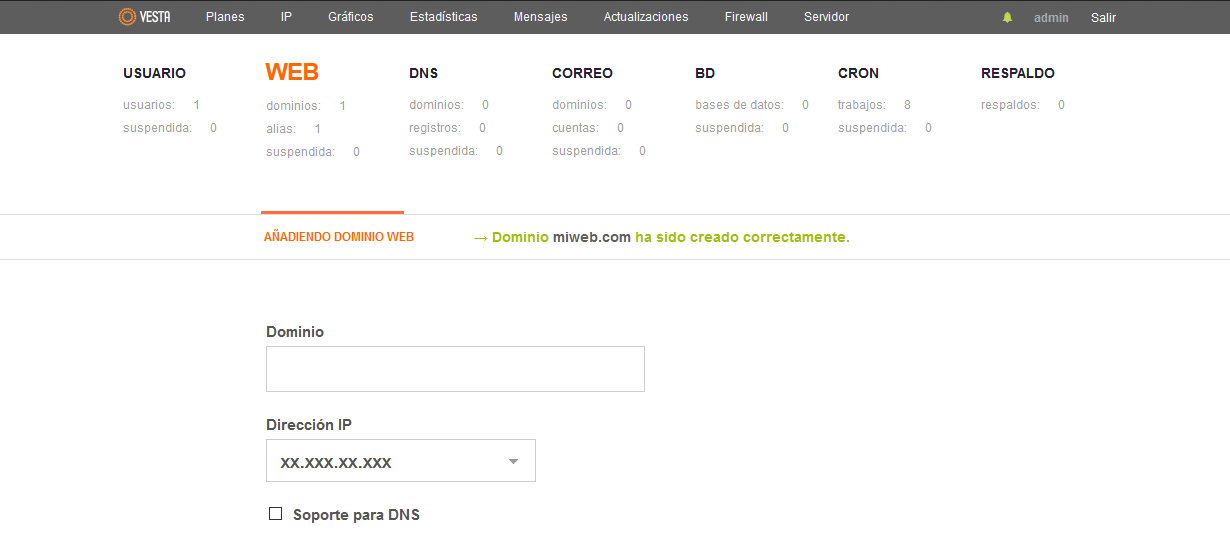Click 'dominios: 1' under WEB
The height and width of the screenshot is (537, 1230).
tap(306, 106)
